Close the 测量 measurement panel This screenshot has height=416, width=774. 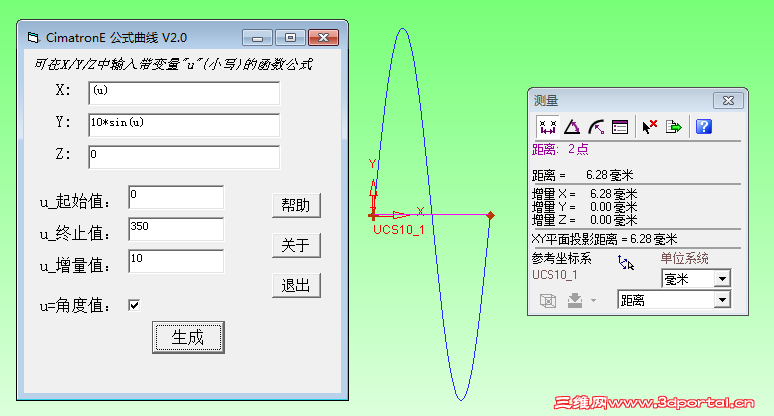pos(728,101)
